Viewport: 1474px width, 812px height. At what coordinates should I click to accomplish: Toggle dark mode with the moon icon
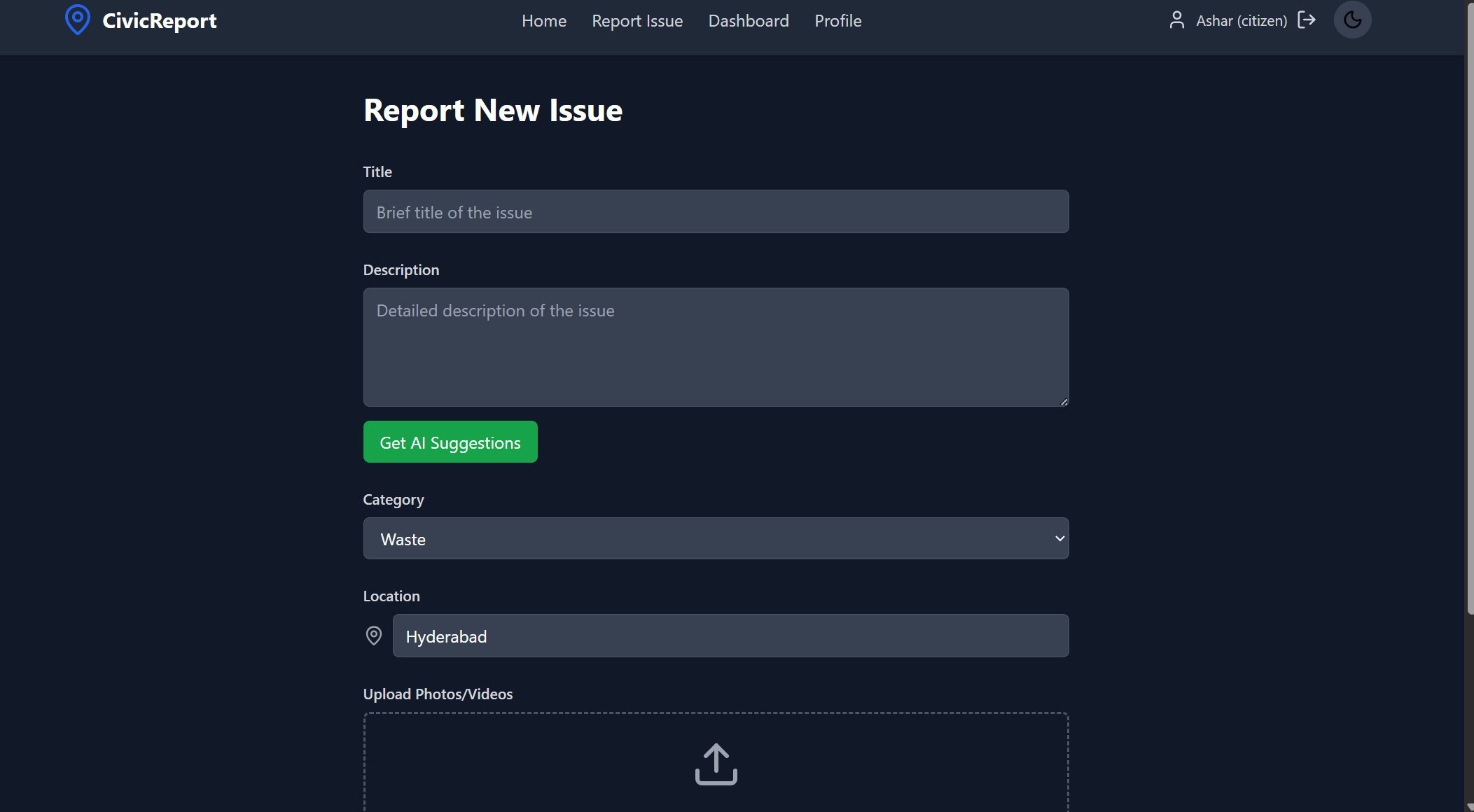click(1352, 20)
